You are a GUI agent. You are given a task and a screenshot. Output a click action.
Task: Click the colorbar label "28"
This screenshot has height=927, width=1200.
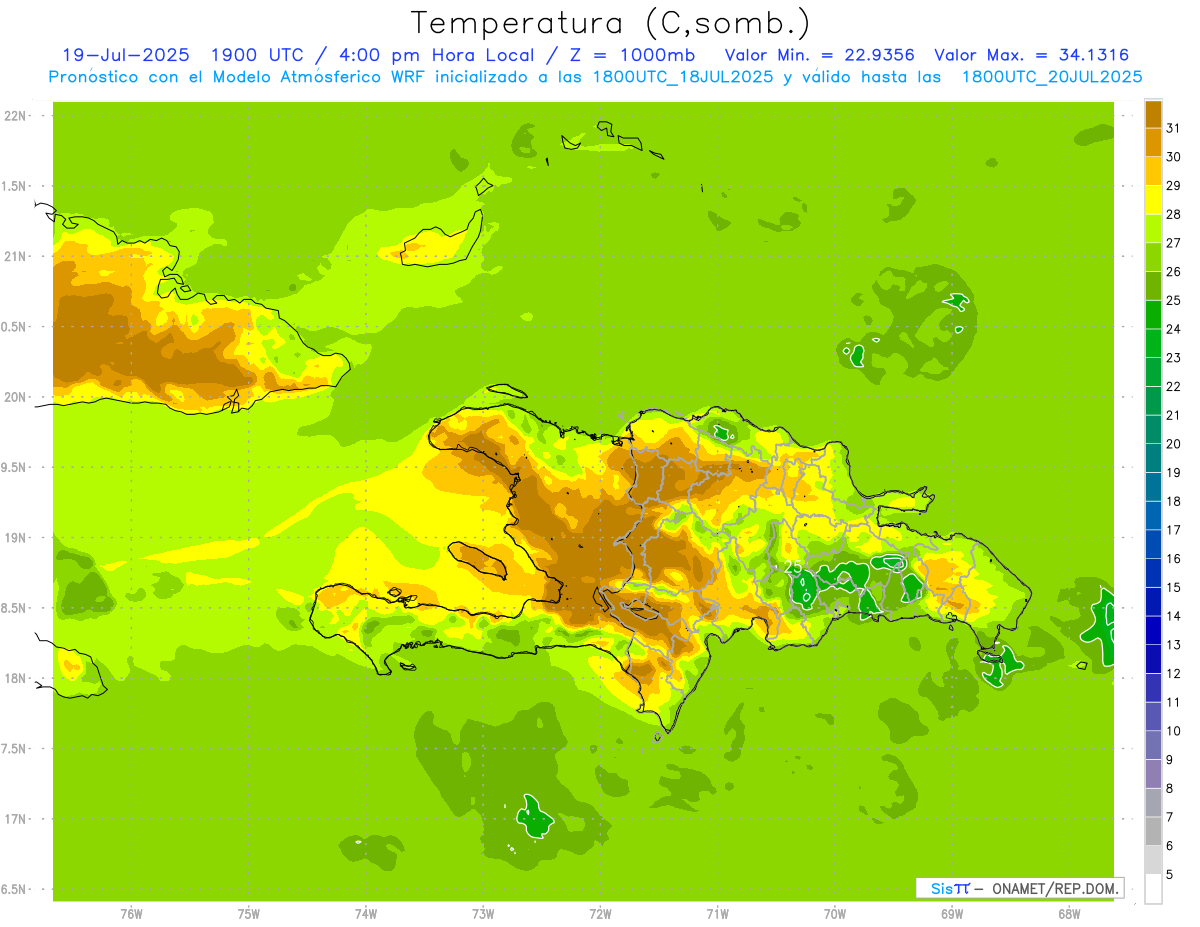[x=1173, y=214]
